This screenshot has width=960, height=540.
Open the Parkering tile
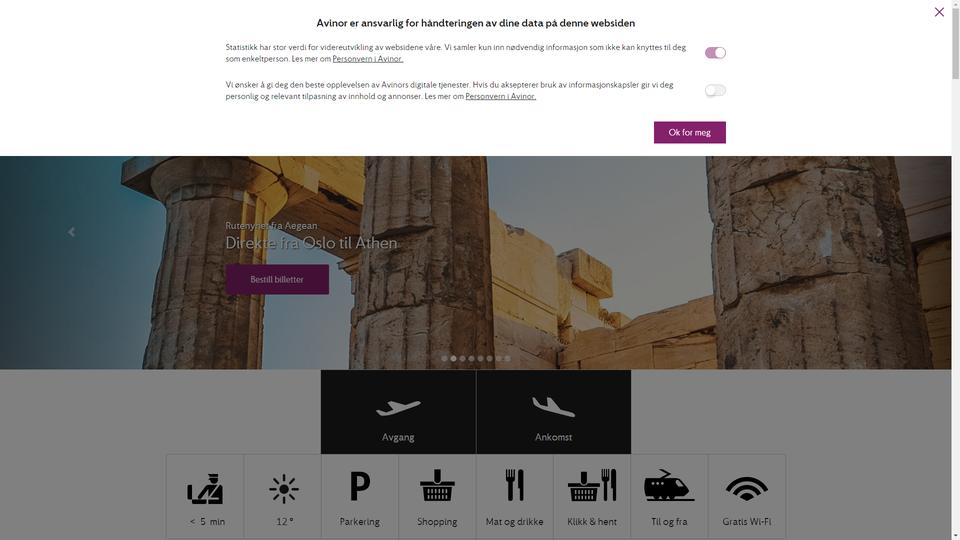tap(360, 497)
